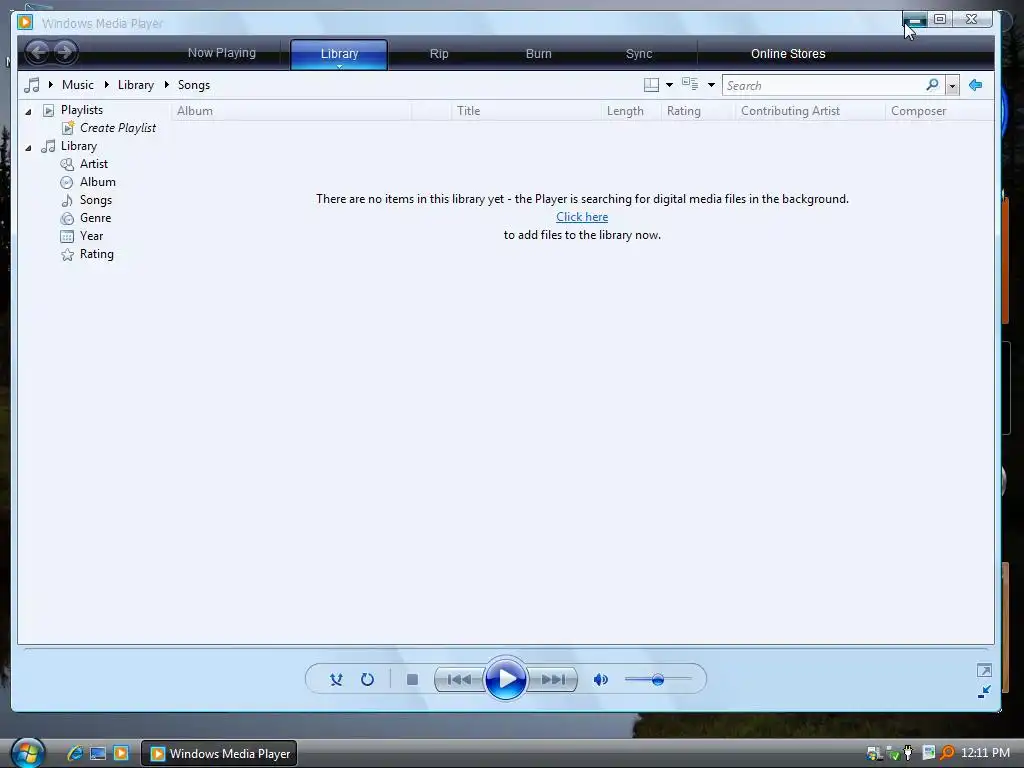Open the Year view in sidebar
This screenshot has width=1024, height=768.
tap(91, 236)
